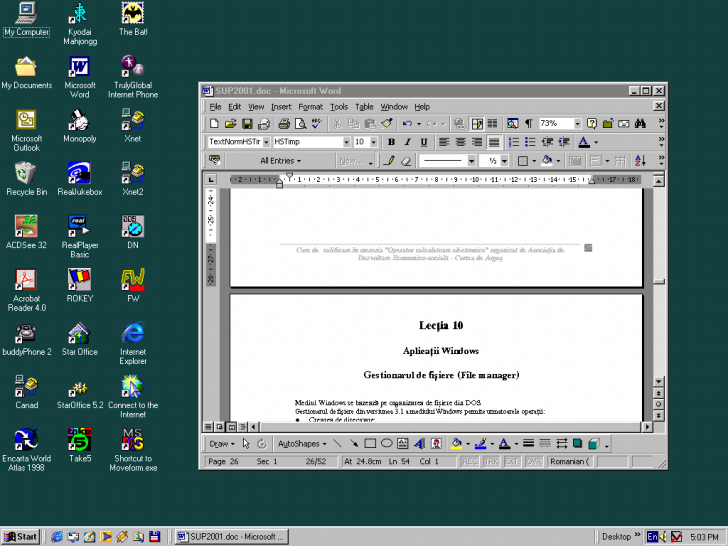Viewport: 728px width, 546px height.
Task: Expand the AutoShapes menu
Action: click(302, 444)
